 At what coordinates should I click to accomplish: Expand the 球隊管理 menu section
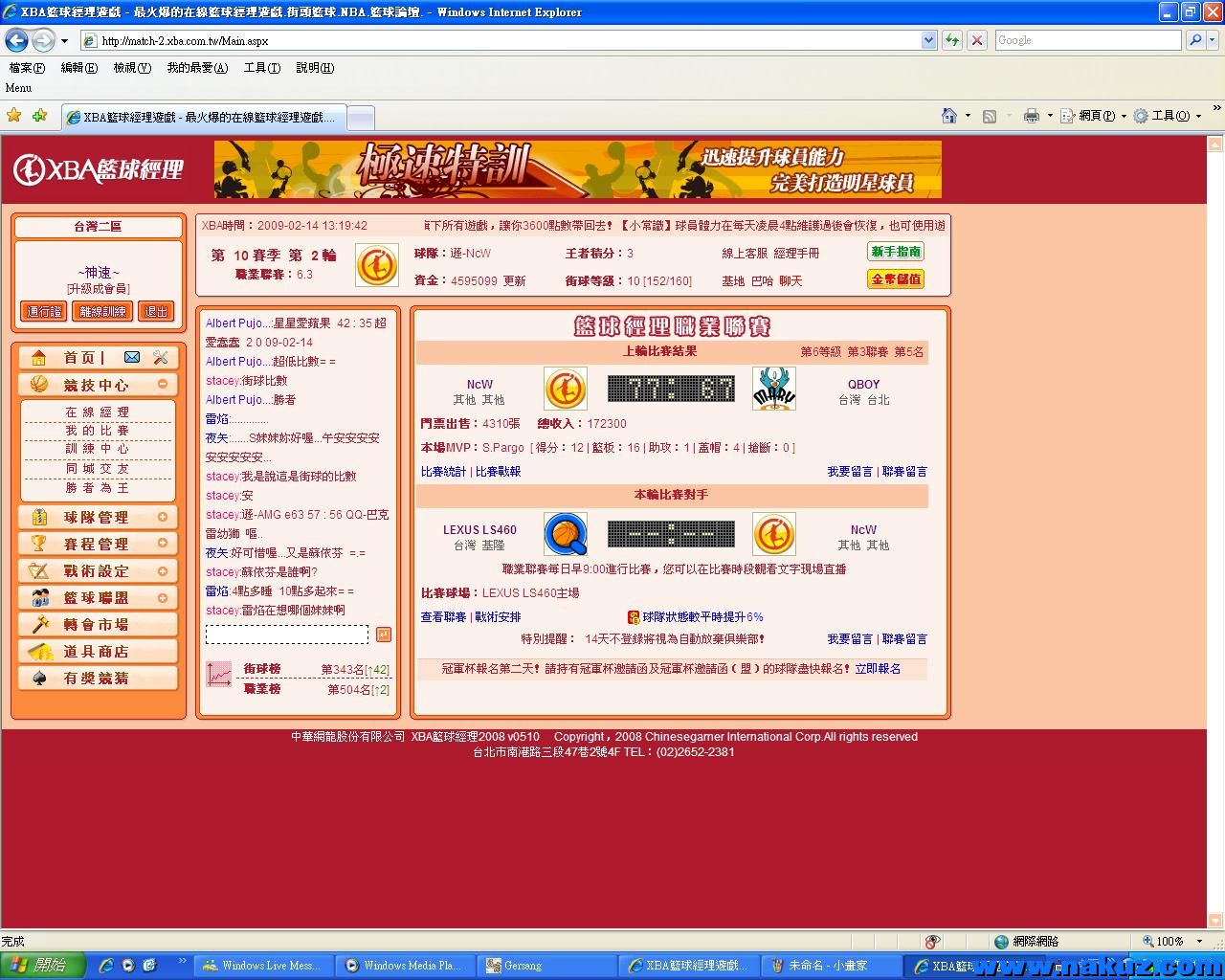pos(163,517)
